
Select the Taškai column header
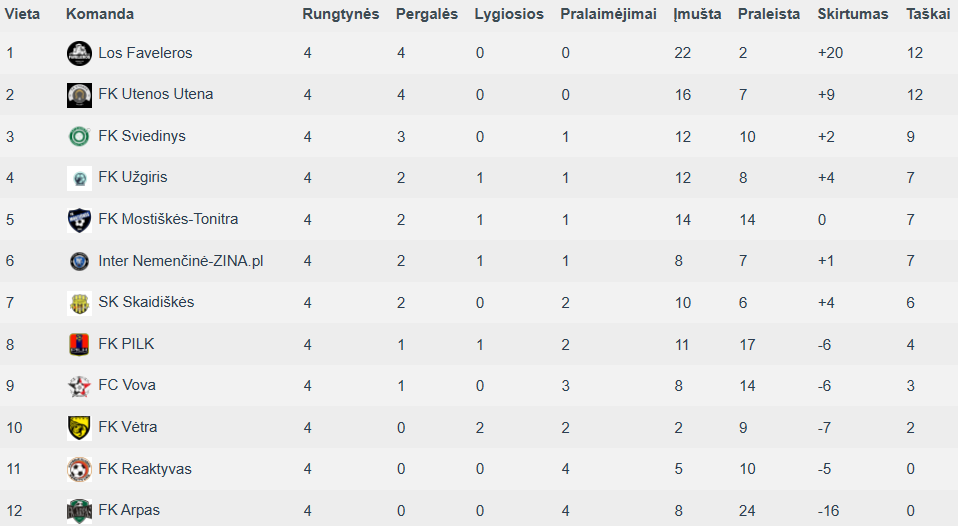pyautogui.click(x=928, y=14)
